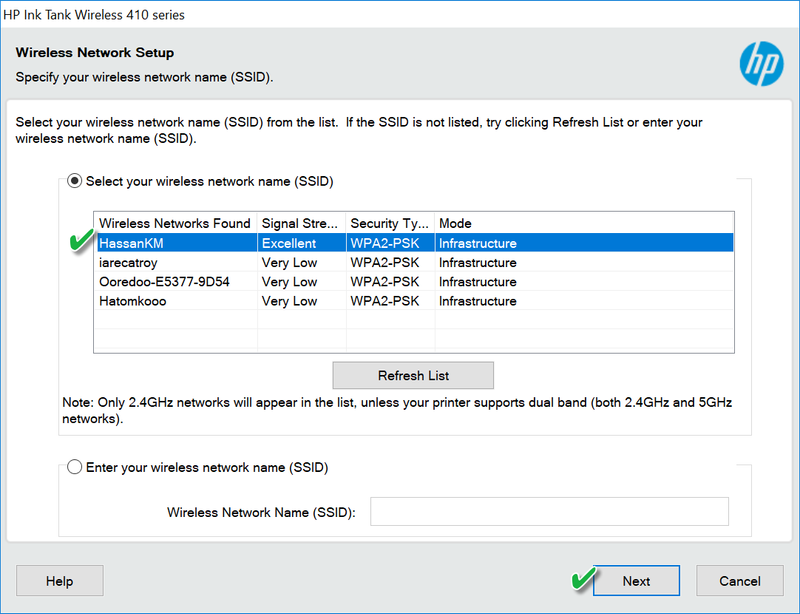
Task: Click Infrastructure cell in iarecatroy row
Action: click(x=584, y=262)
